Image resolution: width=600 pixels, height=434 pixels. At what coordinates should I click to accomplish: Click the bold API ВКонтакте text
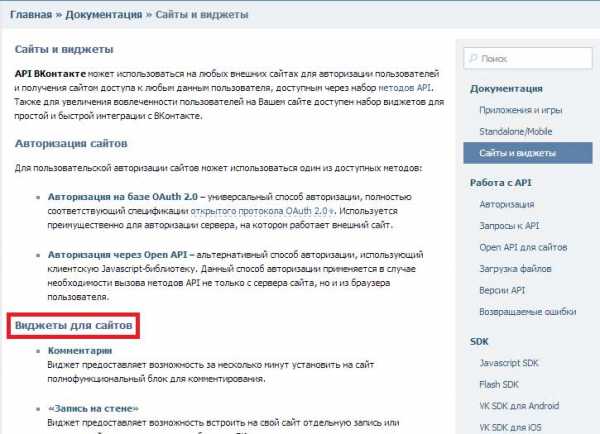click(50, 73)
